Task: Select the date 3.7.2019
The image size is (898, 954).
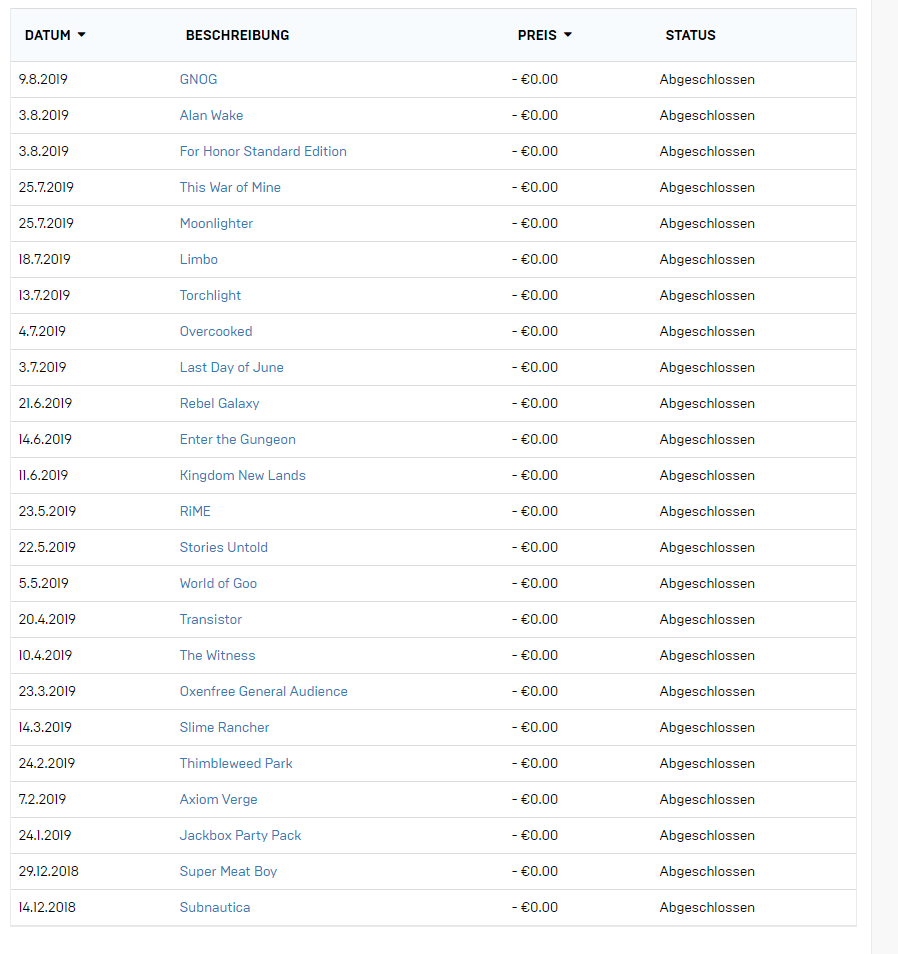Action: pyautogui.click(x=42, y=367)
